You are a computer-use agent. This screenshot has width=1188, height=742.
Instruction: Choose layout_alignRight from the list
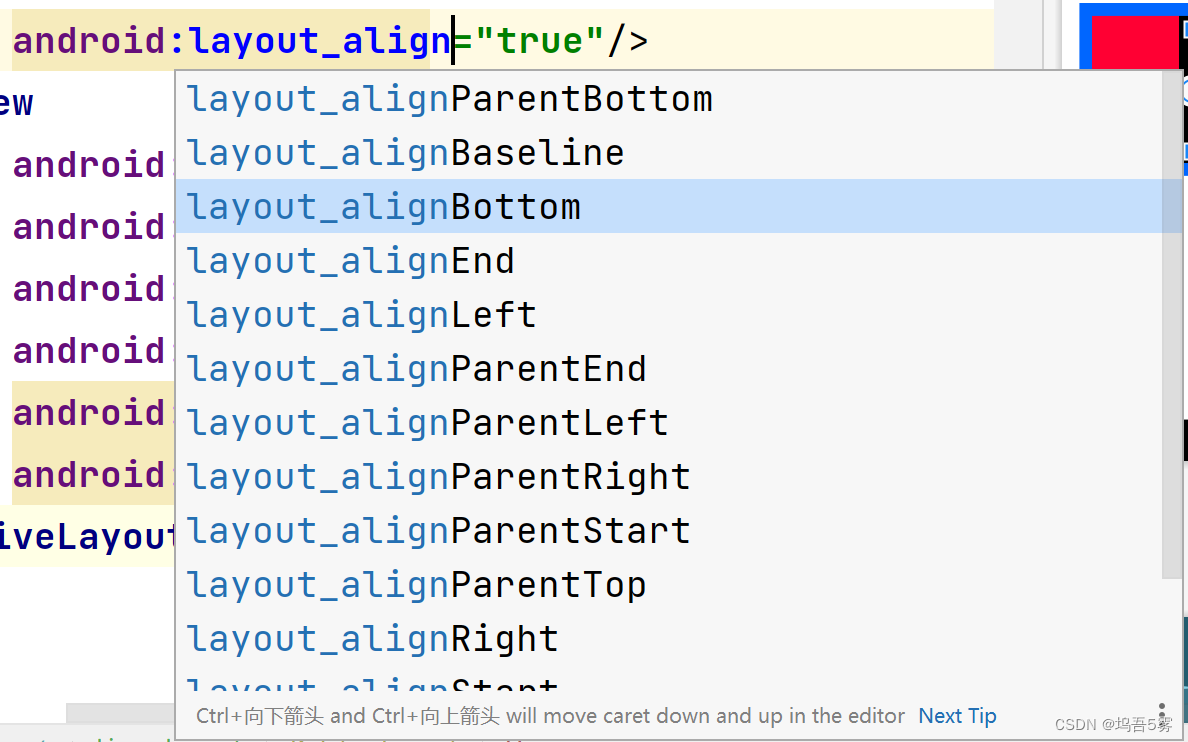pos(373,639)
